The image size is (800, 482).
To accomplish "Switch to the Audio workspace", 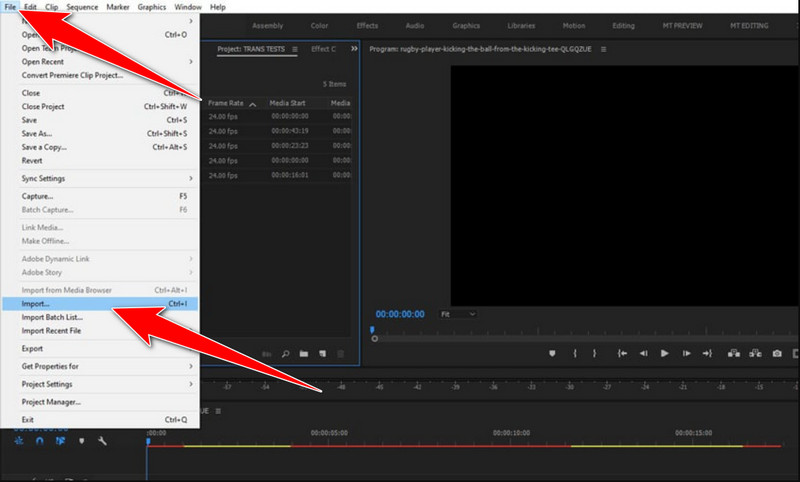I will coord(415,26).
